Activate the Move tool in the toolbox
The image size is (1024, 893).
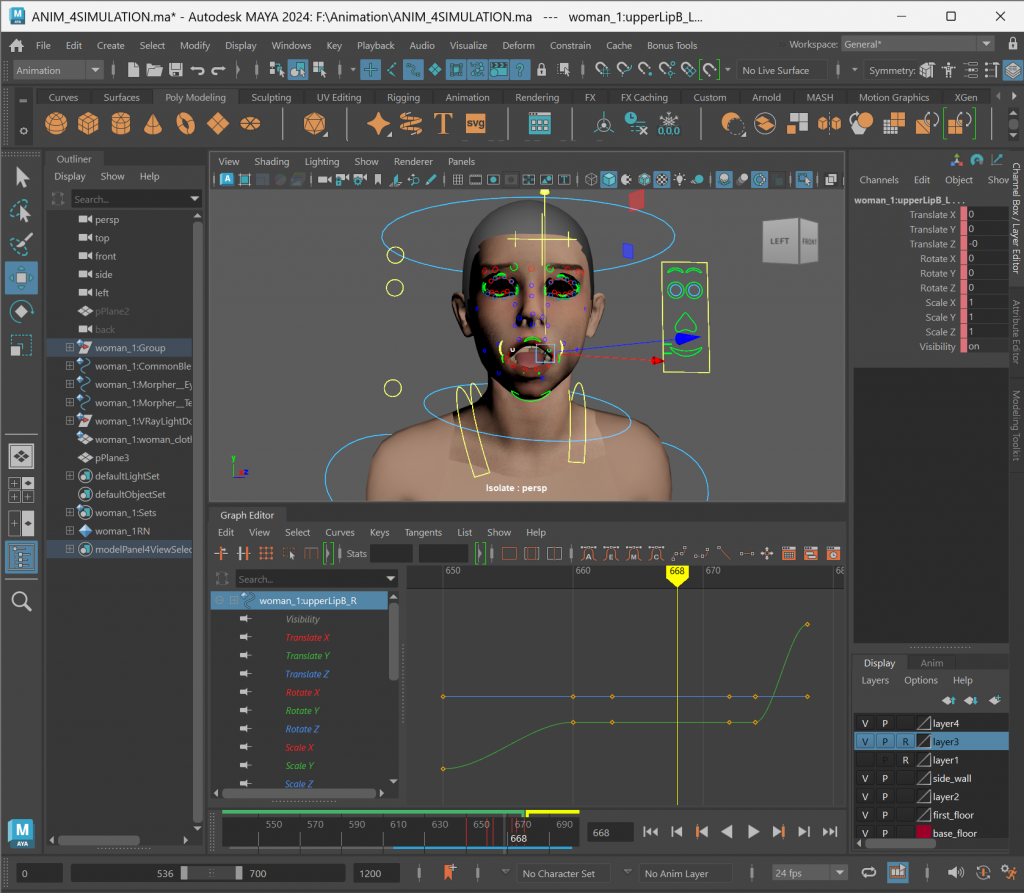tap(21, 277)
